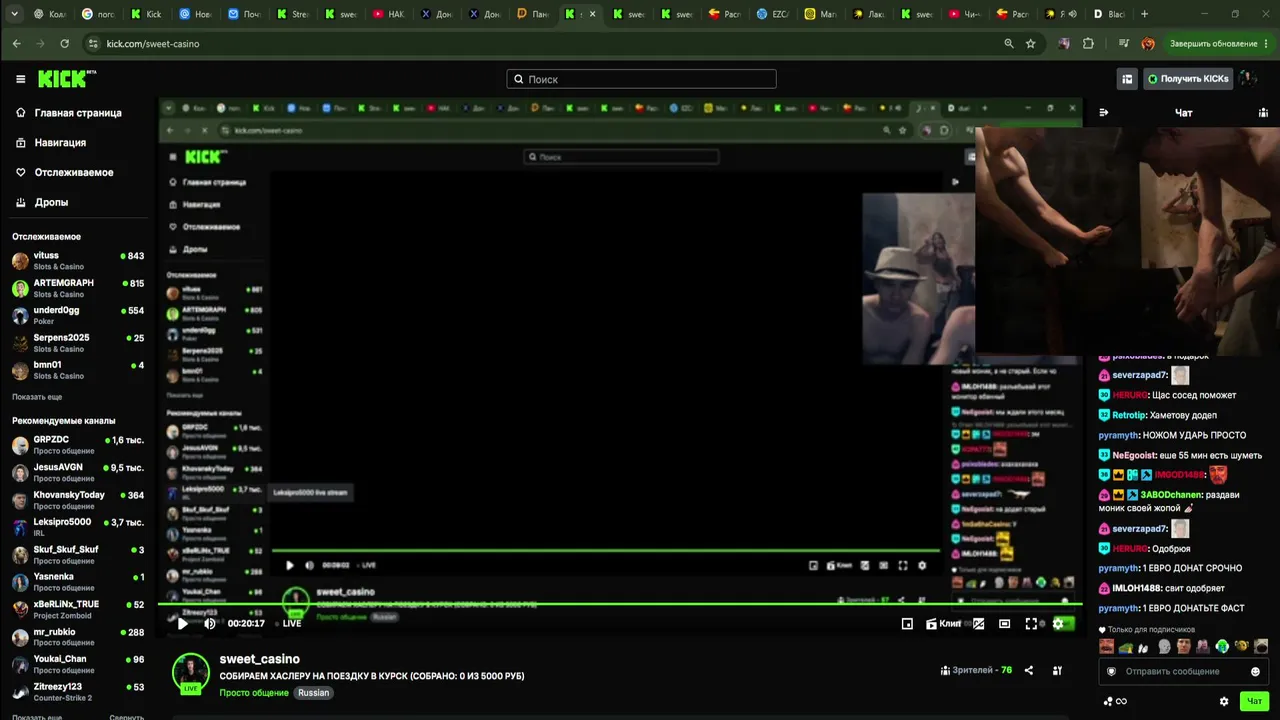Bookmark this page with star icon
This screenshot has width=1280, height=720.
[1031, 44]
